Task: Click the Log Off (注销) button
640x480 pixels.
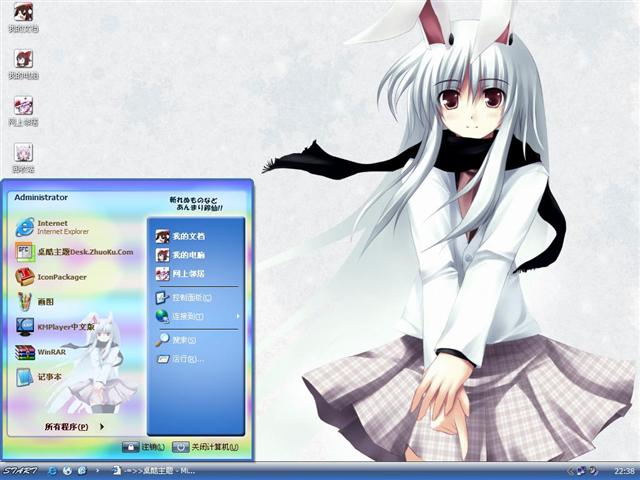Action: click(144, 447)
